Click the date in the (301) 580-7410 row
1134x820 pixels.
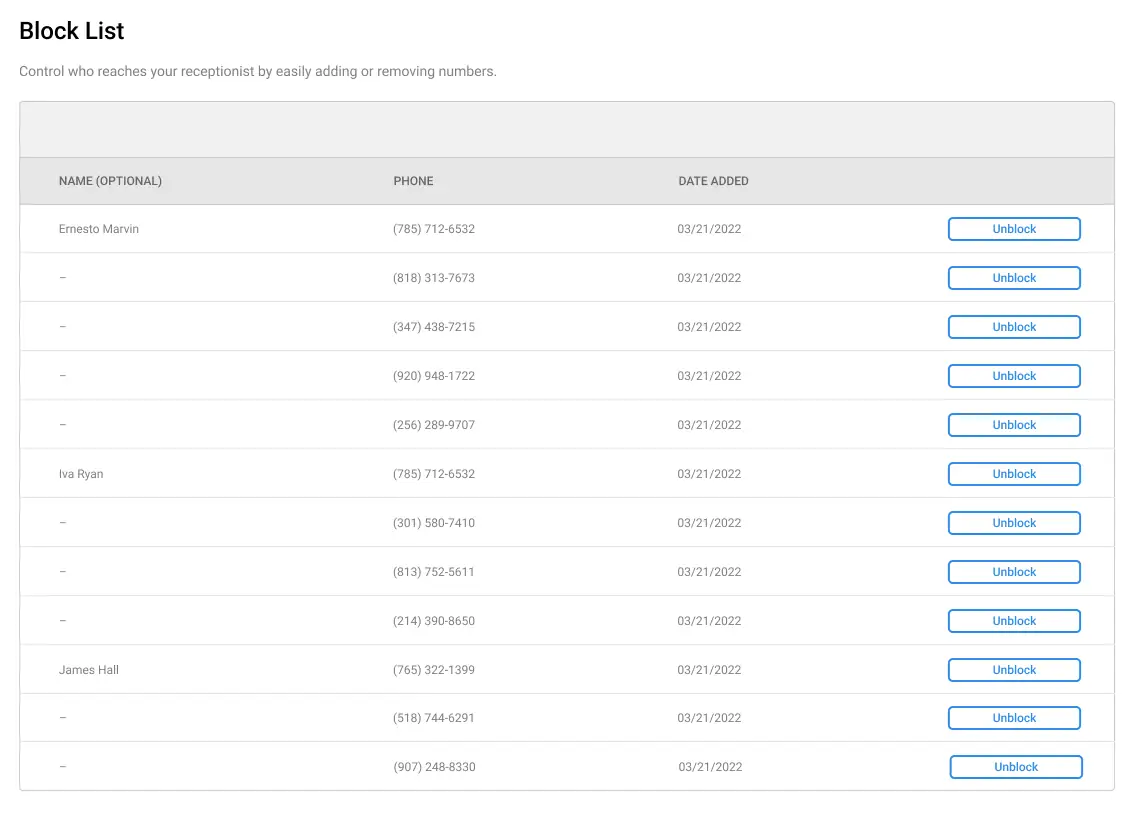pyautogui.click(x=709, y=524)
